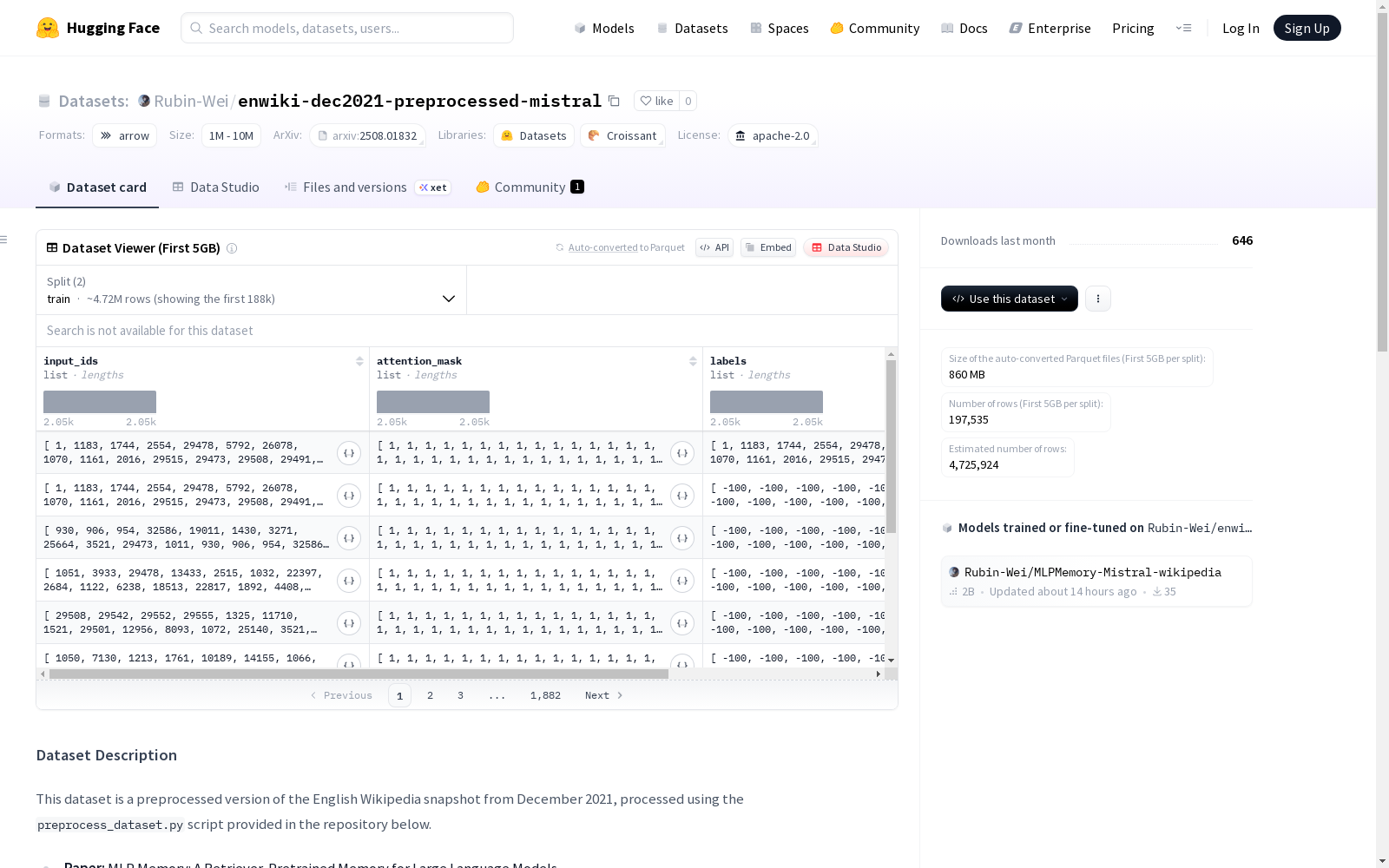Go to Spaces in the top navigation

(779, 28)
